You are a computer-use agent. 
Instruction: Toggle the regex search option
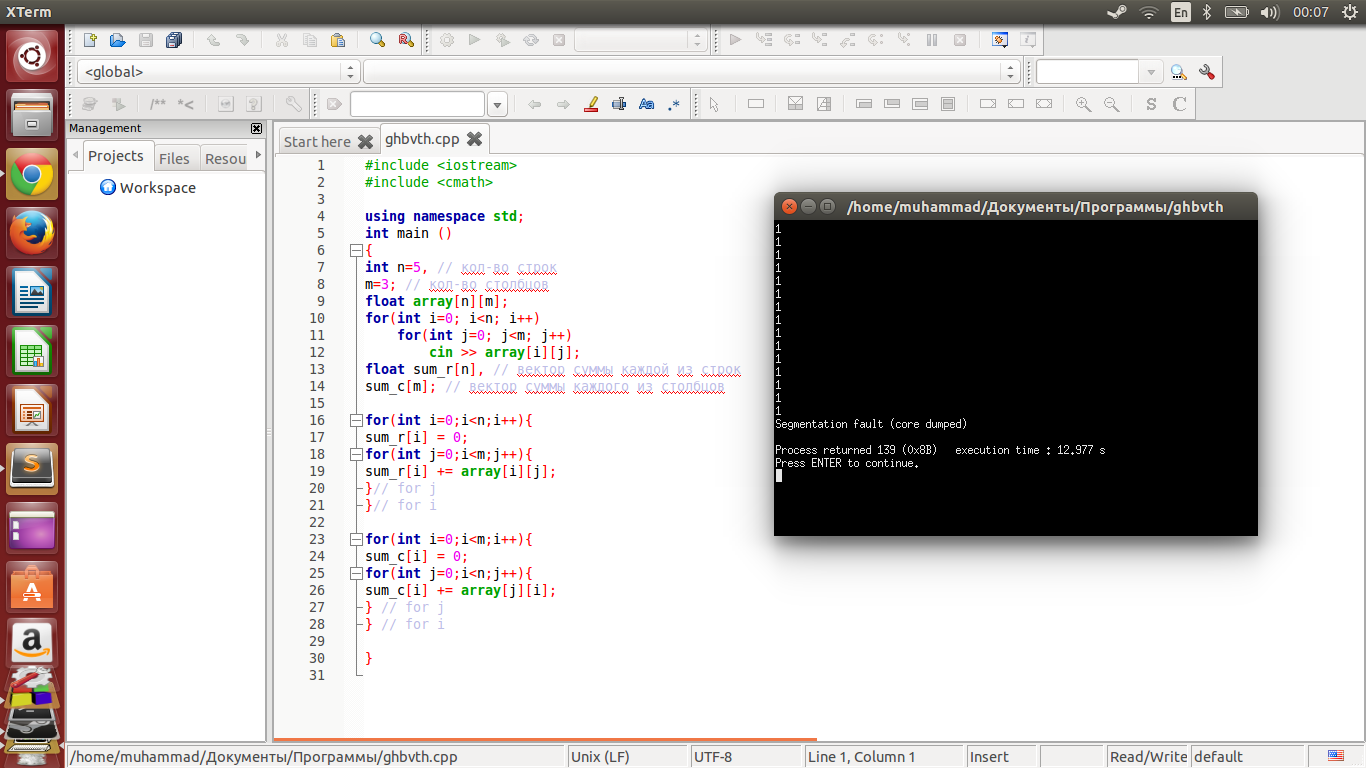pyautogui.click(x=674, y=104)
